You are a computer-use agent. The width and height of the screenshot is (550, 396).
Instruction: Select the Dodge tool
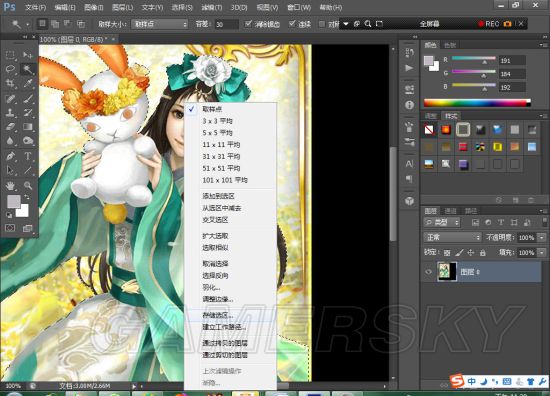pyautogui.click(x=28, y=141)
